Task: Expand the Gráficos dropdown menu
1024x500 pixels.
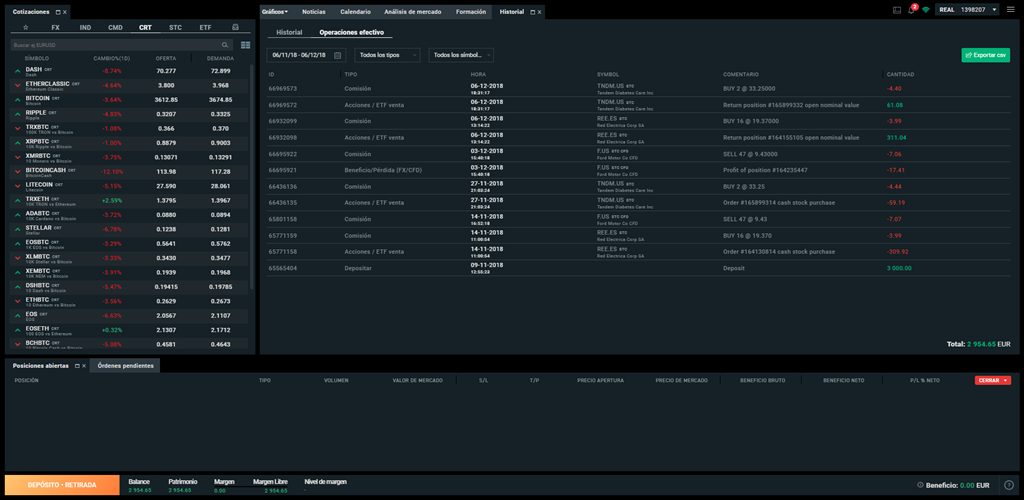Action: (275, 12)
